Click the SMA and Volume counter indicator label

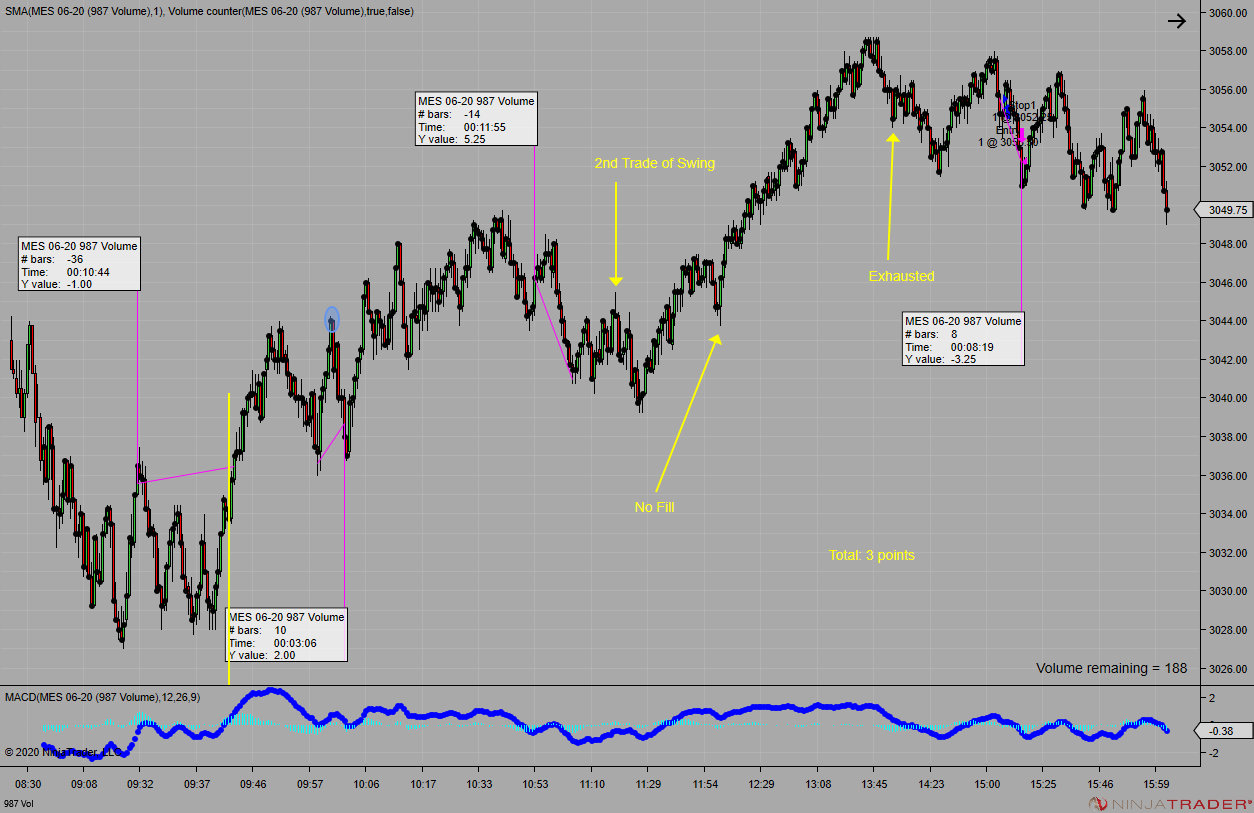[x=209, y=11]
